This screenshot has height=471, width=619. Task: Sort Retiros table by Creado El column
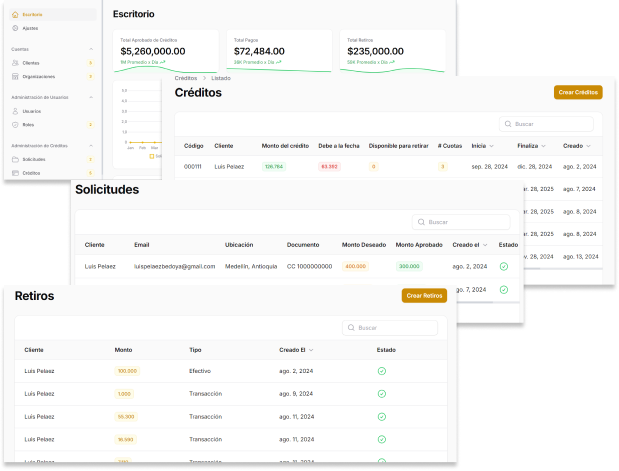pyautogui.click(x=311, y=350)
